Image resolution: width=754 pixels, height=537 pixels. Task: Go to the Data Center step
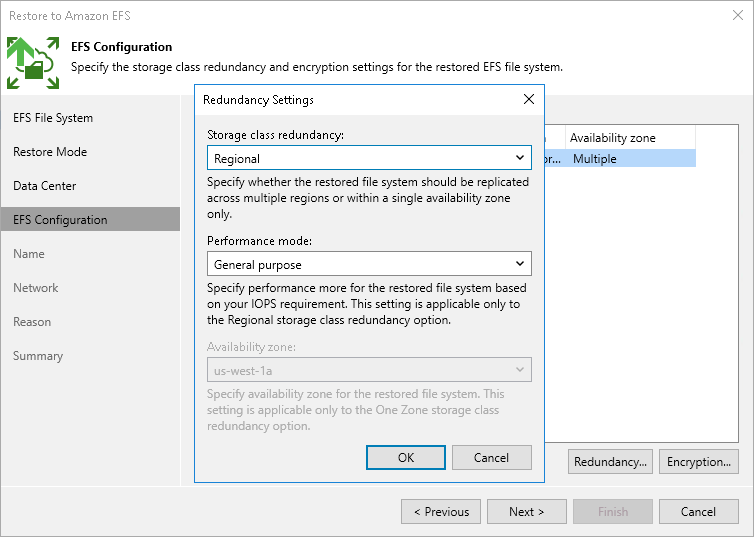tap(45, 186)
